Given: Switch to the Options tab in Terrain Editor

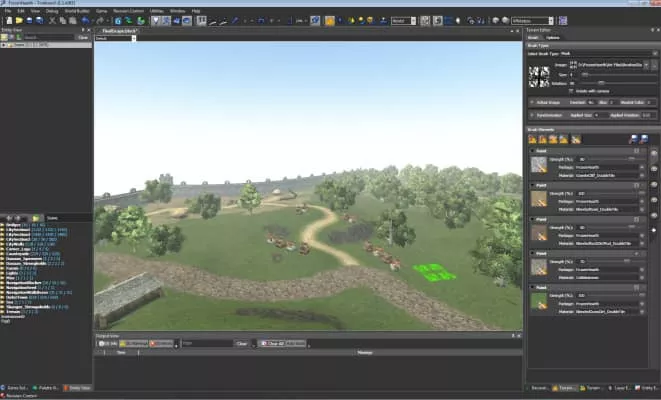Looking at the screenshot, I should tap(552, 38).
